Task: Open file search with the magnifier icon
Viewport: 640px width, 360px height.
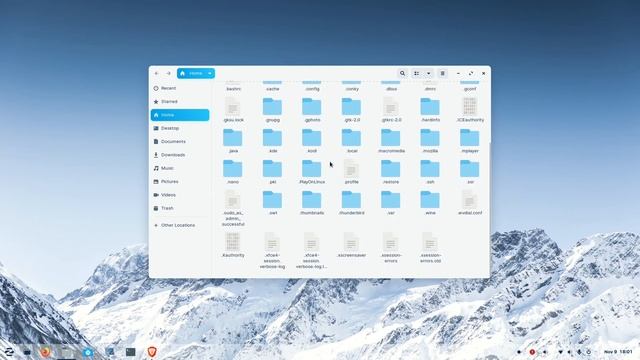Action: pyautogui.click(x=402, y=73)
